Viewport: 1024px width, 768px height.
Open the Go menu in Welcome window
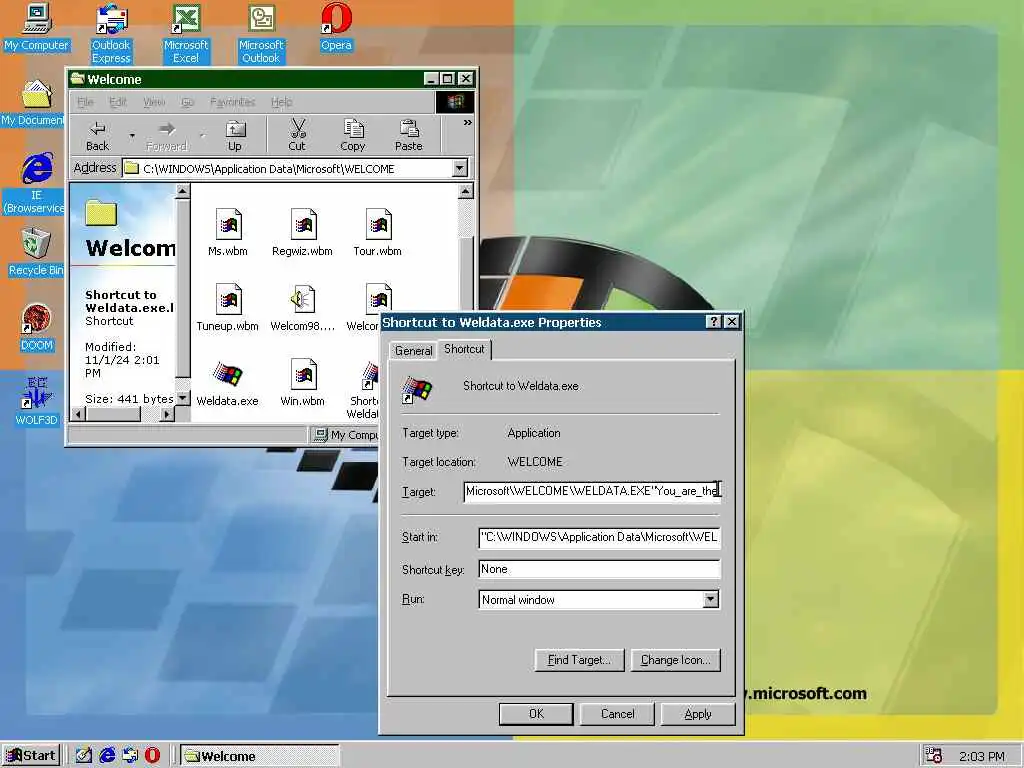(x=187, y=102)
